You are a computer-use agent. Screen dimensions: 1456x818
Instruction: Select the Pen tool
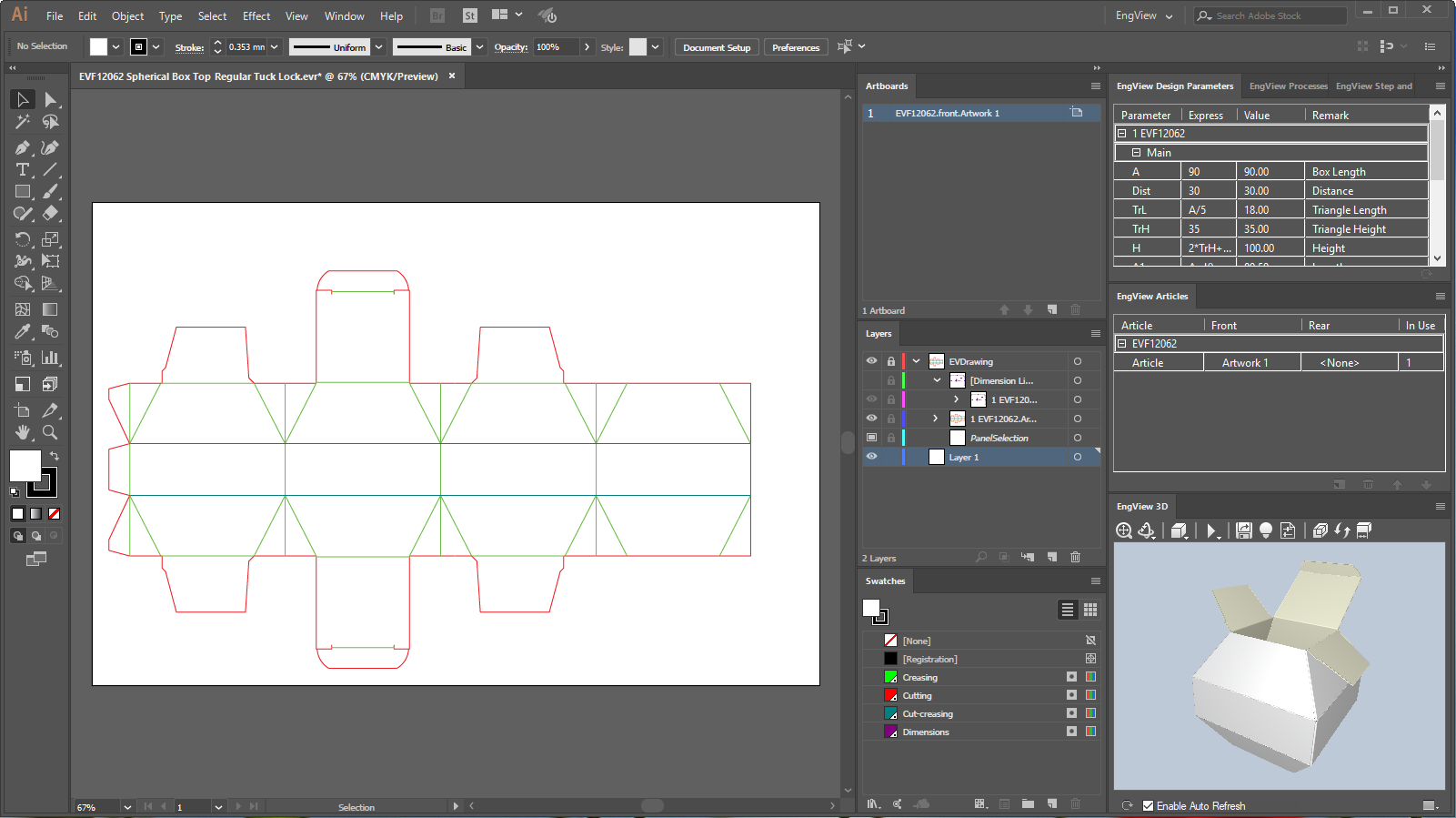[23, 147]
